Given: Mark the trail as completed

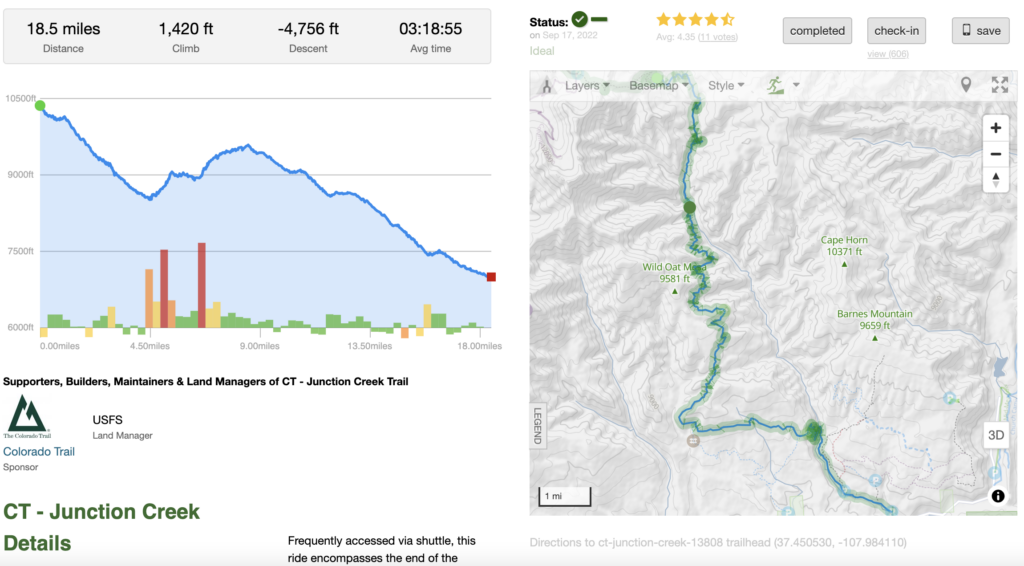Looking at the screenshot, I should [817, 31].
